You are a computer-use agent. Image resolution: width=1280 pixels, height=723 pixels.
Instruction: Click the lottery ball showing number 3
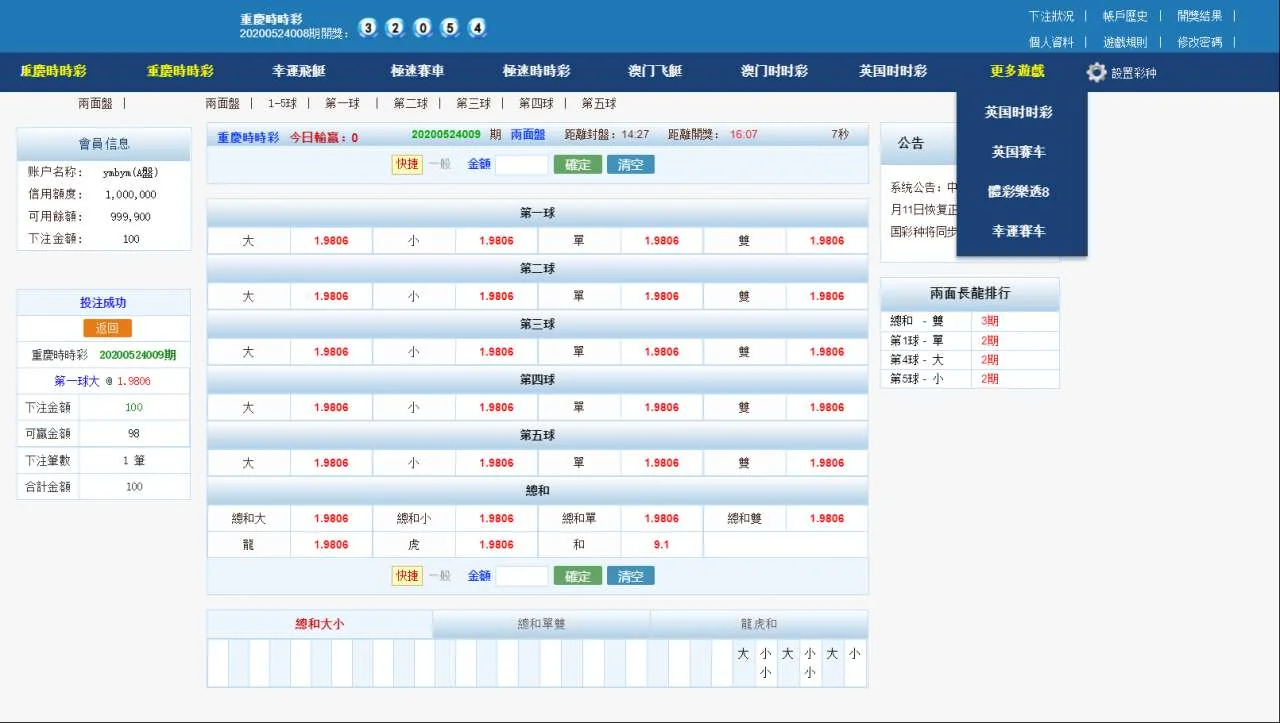368,28
